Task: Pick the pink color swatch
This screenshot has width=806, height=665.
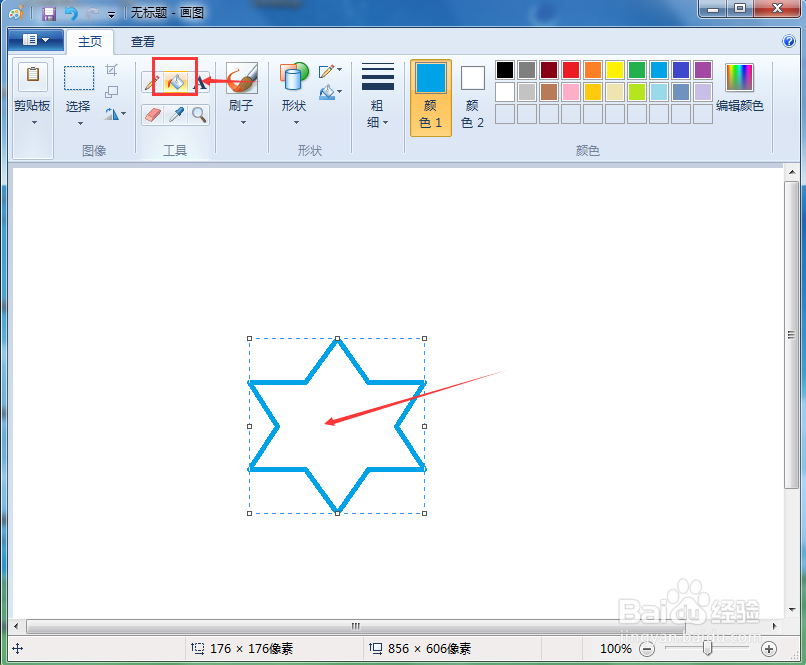Action: click(571, 92)
